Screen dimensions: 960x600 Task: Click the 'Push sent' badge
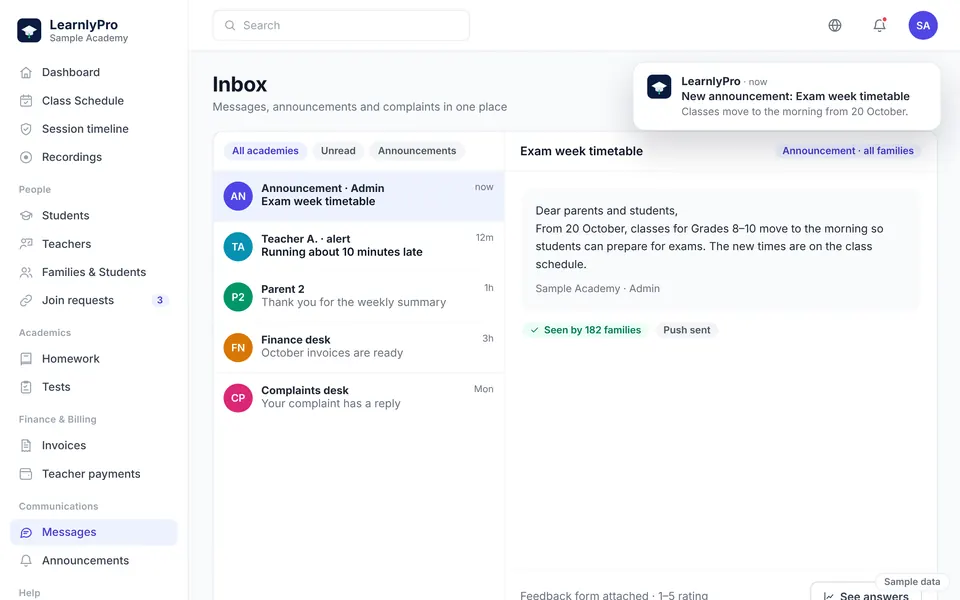point(687,330)
